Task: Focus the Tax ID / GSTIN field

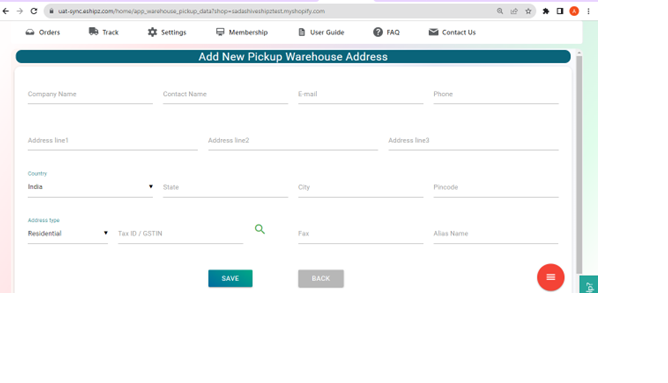Action: 180,234
